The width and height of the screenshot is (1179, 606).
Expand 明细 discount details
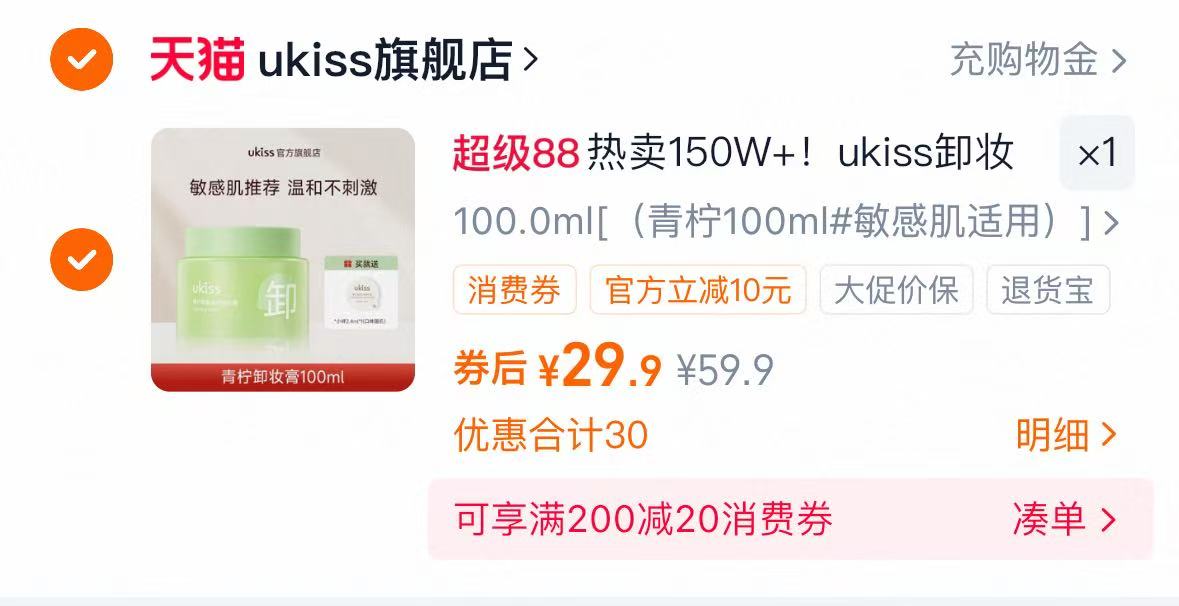[1065, 434]
